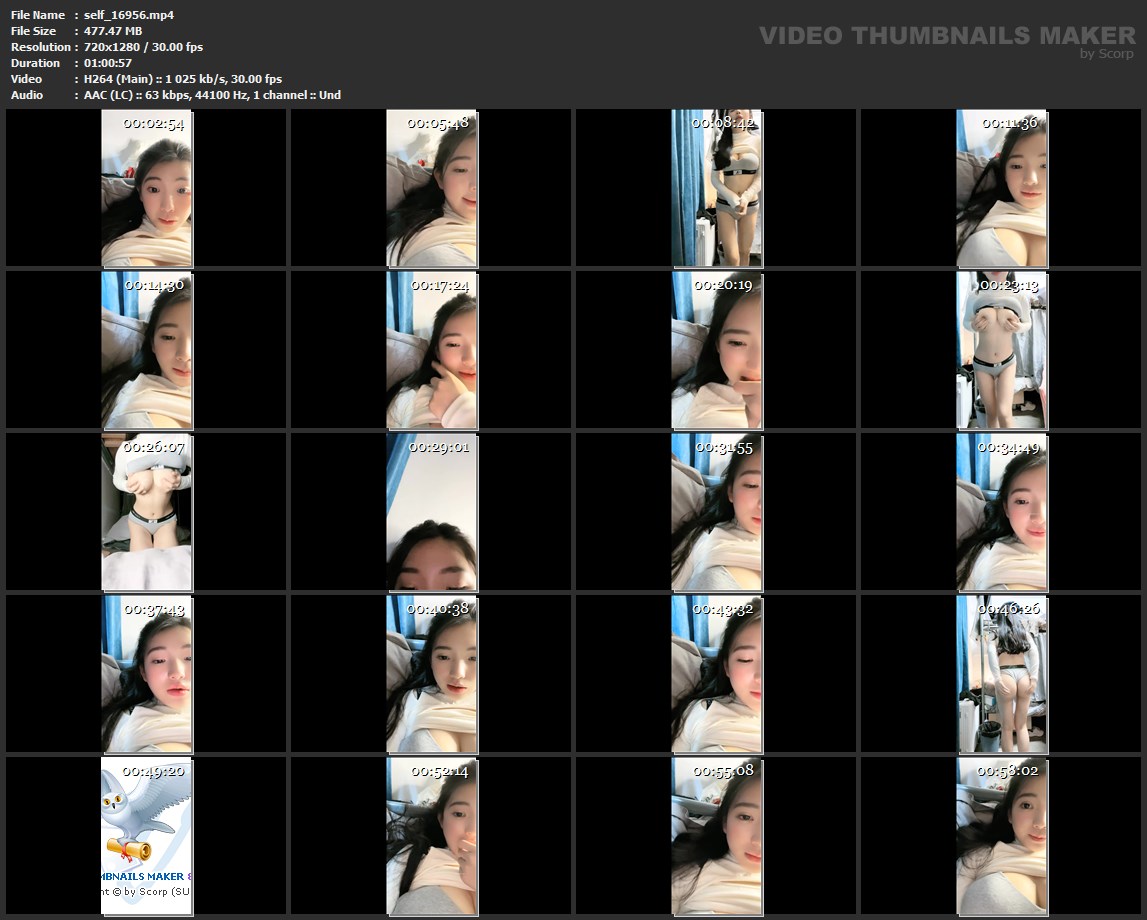Select the frame at timestamp 00:14:30

click(x=146, y=350)
